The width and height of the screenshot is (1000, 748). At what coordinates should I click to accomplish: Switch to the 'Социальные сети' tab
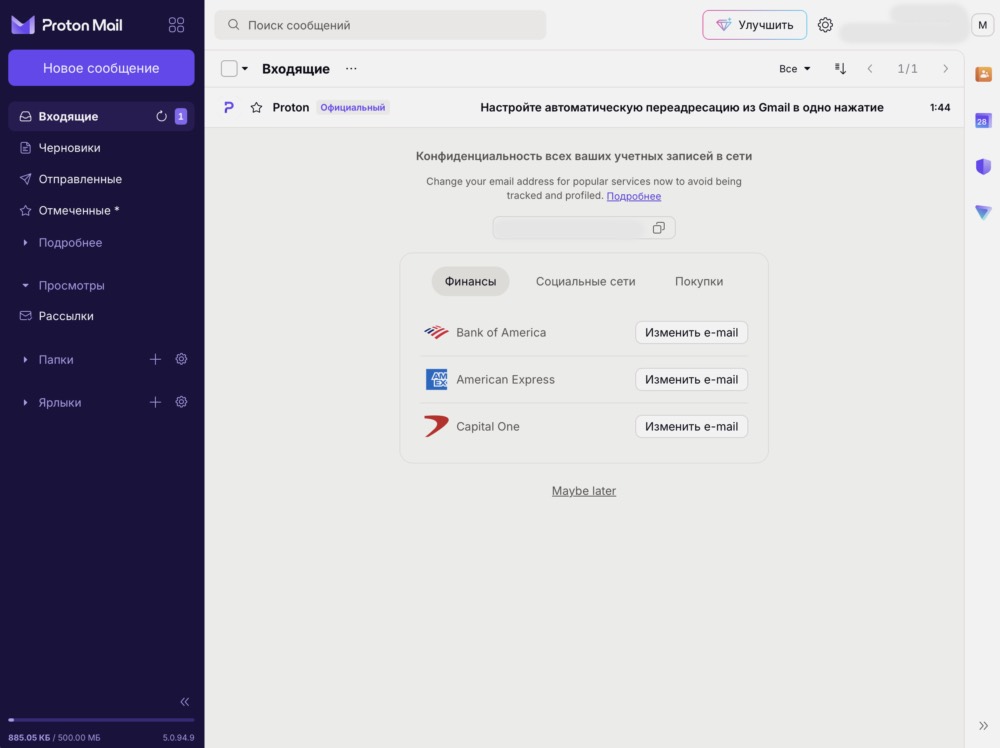pyautogui.click(x=585, y=281)
